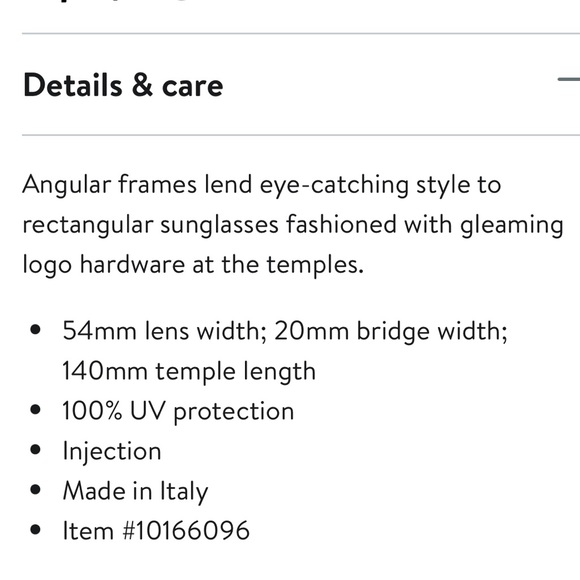Click the word Item before the number
The height and width of the screenshot is (580, 580).
pyautogui.click(x=88, y=530)
